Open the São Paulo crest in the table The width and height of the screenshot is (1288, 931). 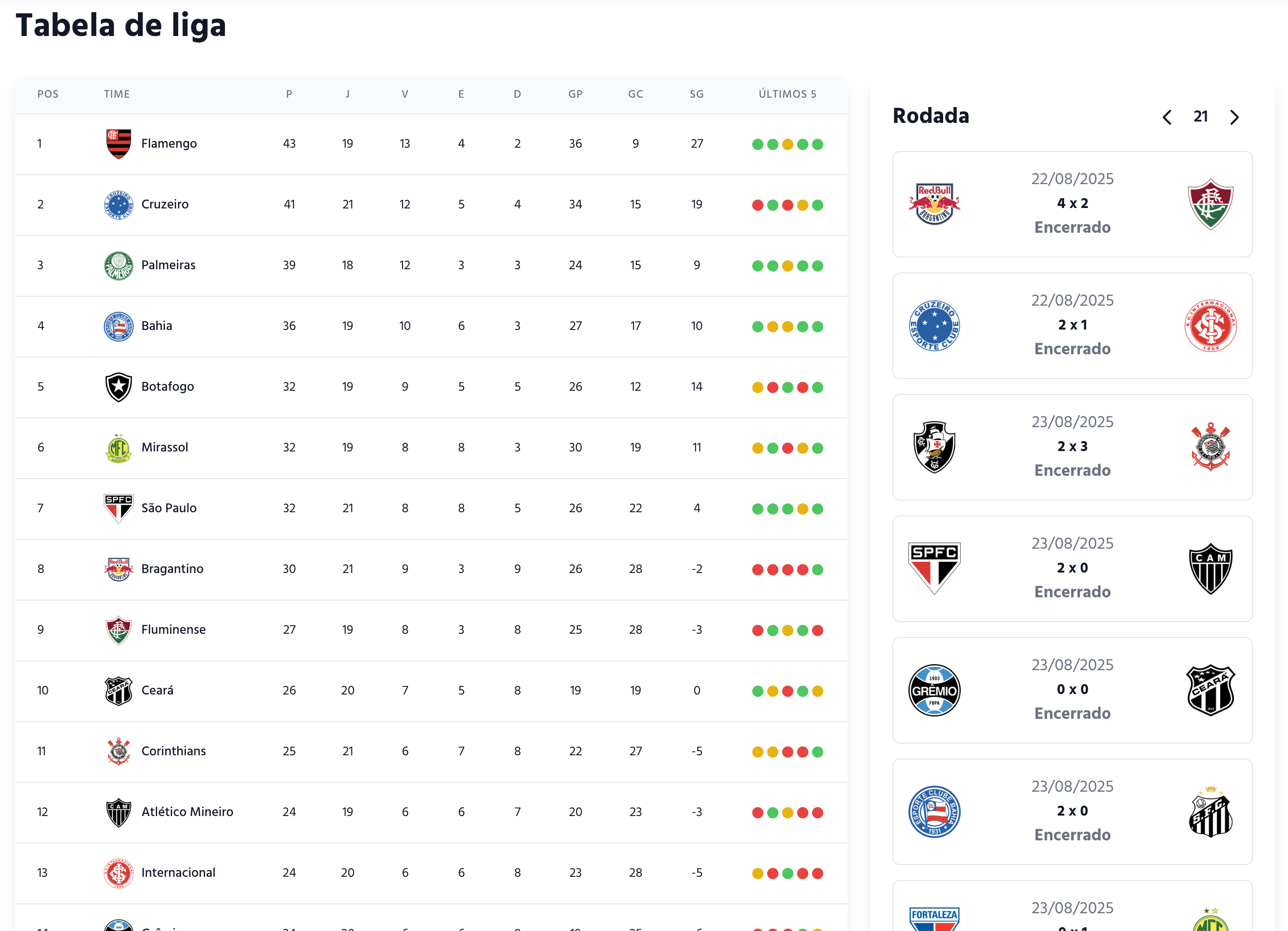[x=117, y=508]
